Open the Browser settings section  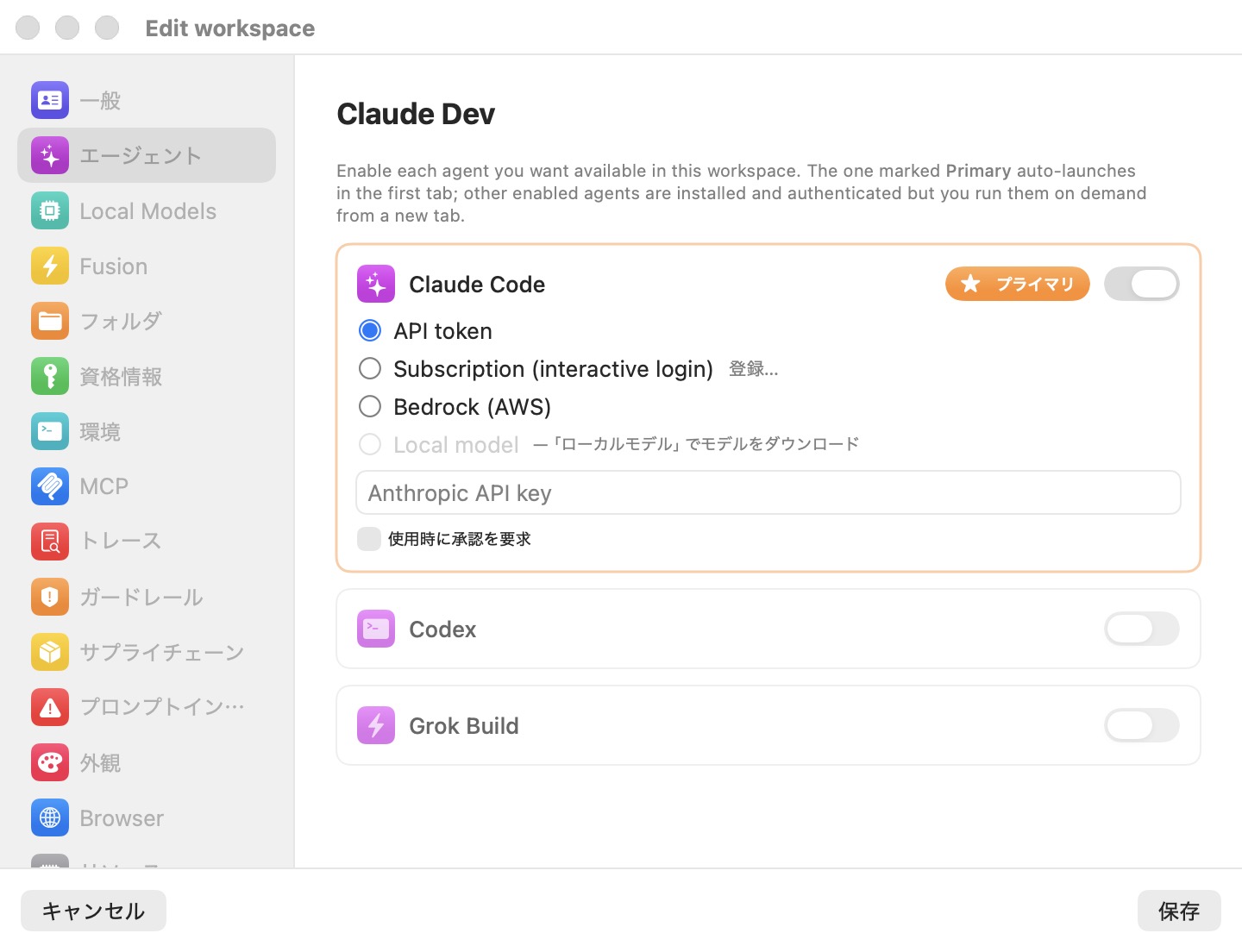[x=147, y=817]
